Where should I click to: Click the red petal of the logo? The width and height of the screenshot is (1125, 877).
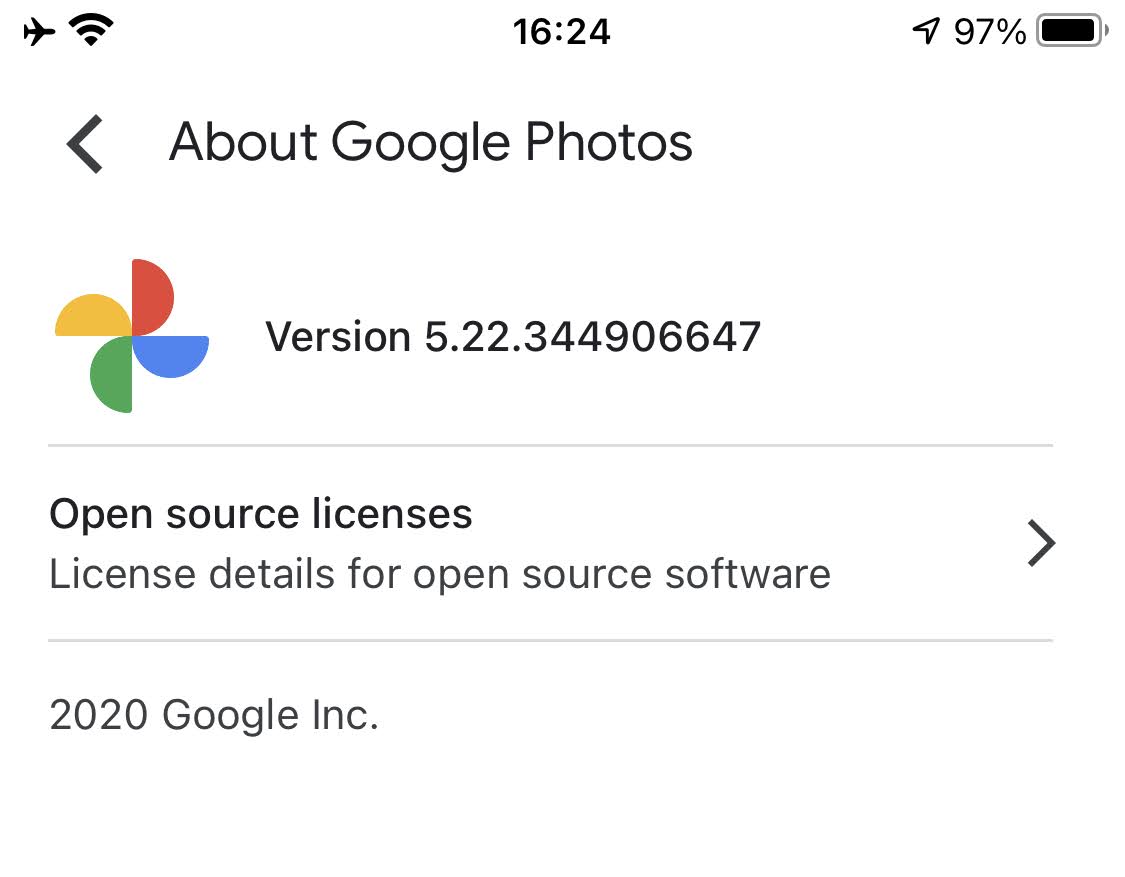click(152, 297)
